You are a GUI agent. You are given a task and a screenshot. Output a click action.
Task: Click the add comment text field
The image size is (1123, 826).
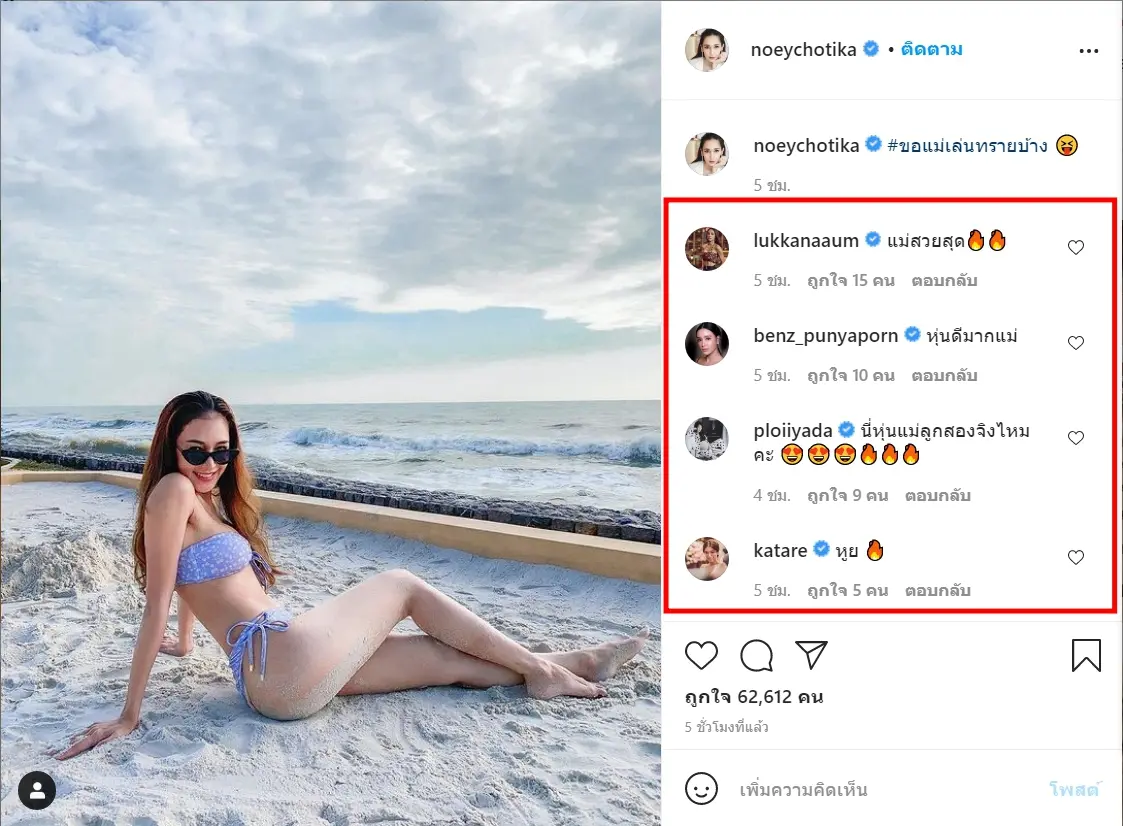(880, 790)
